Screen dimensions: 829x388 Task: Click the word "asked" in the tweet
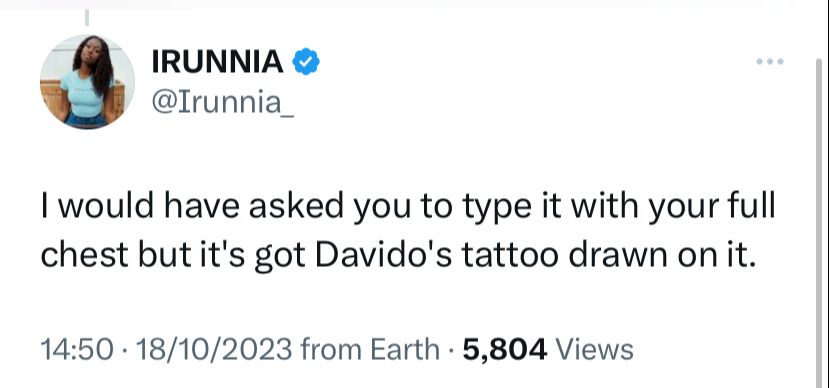click(296, 206)
